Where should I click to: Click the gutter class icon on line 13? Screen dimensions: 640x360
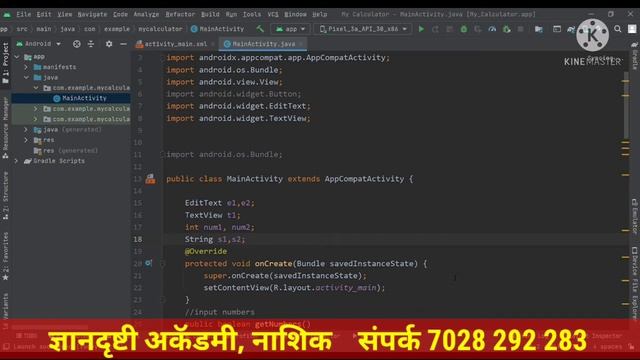pos(150,179)
